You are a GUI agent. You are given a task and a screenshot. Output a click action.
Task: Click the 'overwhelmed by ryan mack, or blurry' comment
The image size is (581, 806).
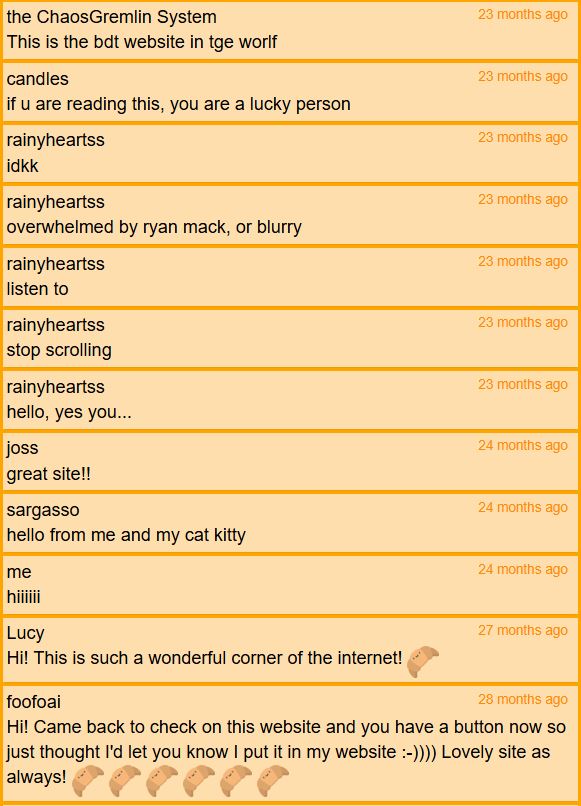pyautogui.click(x=154, y=227)
